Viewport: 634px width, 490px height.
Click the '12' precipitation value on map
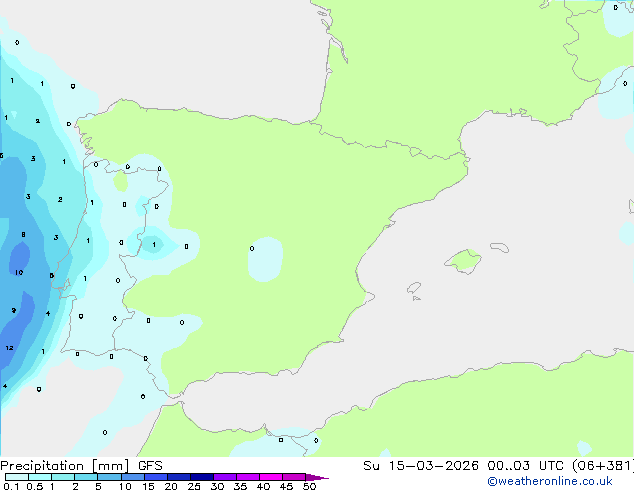tap(10, 348)
